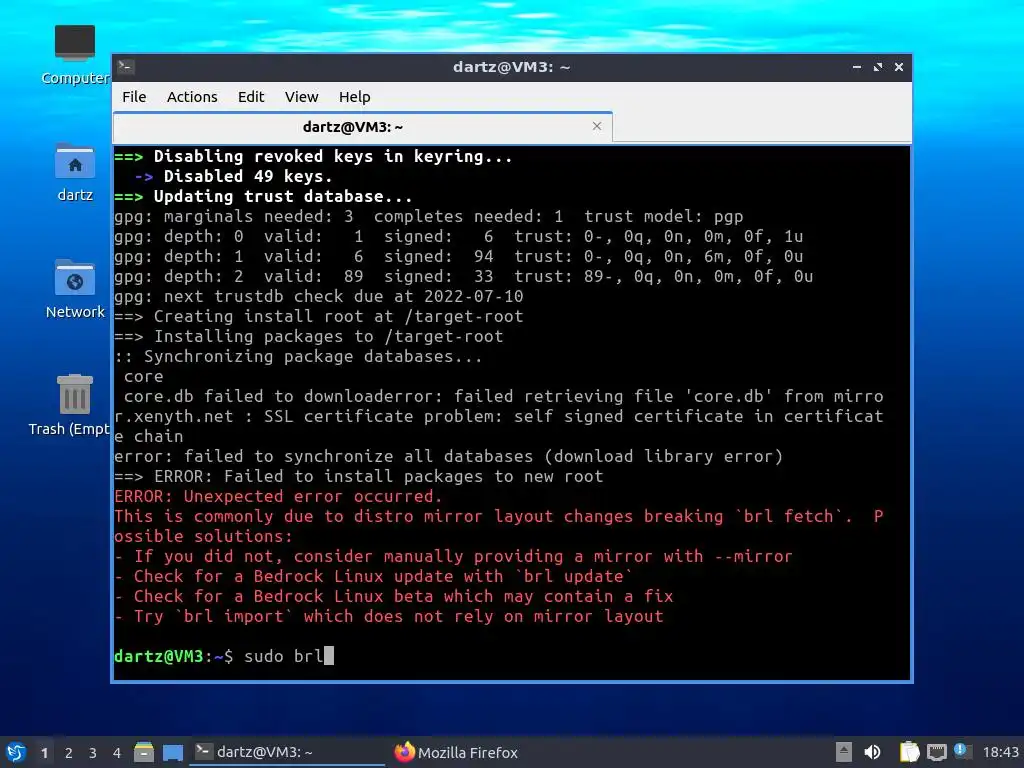Click 'Check for a Bedrock Linux update' line
The image size is (1024, 768).
(x=374, y=576)
